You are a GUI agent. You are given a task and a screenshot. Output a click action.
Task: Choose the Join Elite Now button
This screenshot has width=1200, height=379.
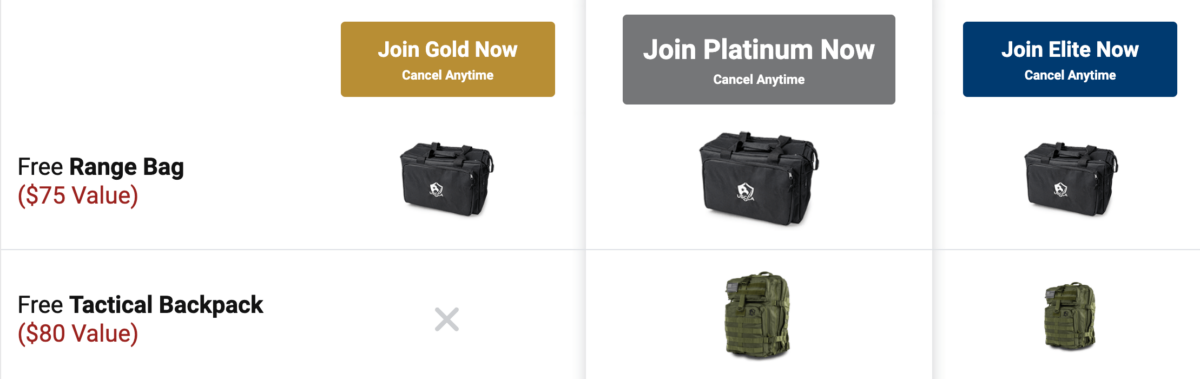pos(1070,59)
